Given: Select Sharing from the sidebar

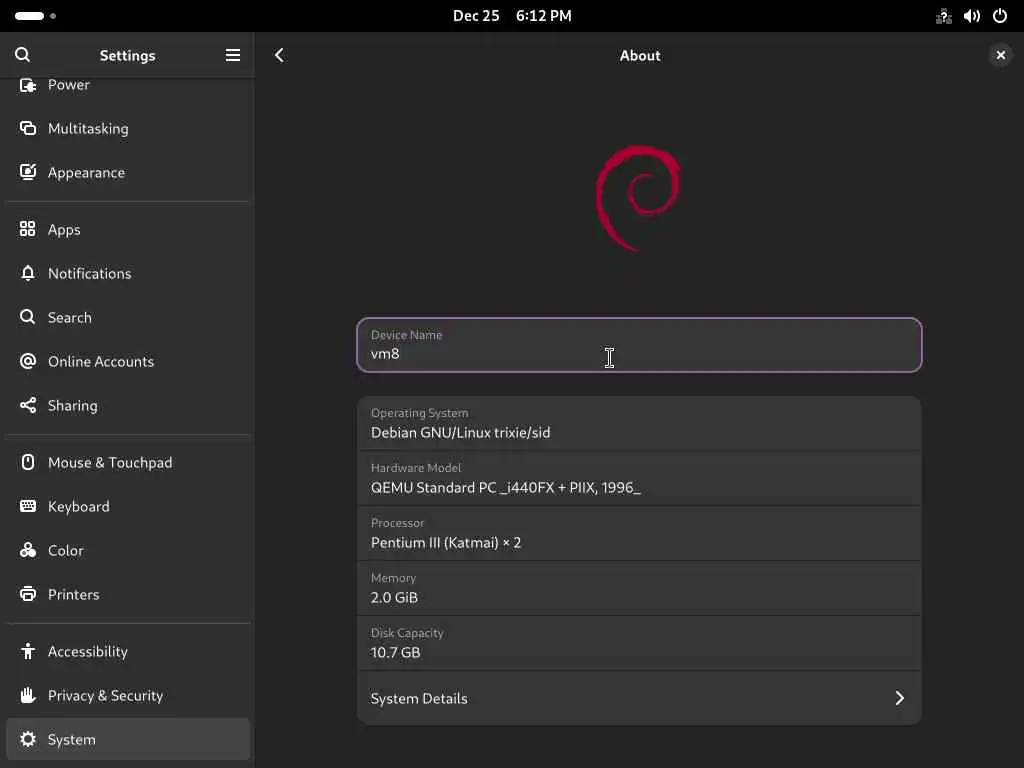Looking at the screenshot, I should [128, 406].
